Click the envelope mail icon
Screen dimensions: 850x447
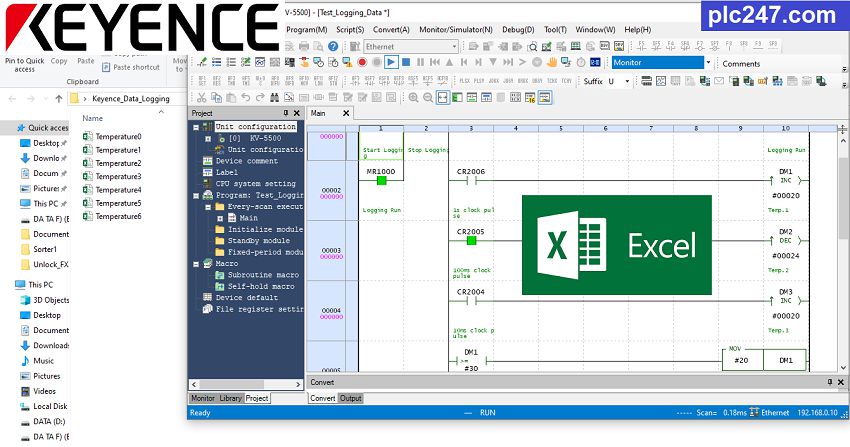click(719, 81)
